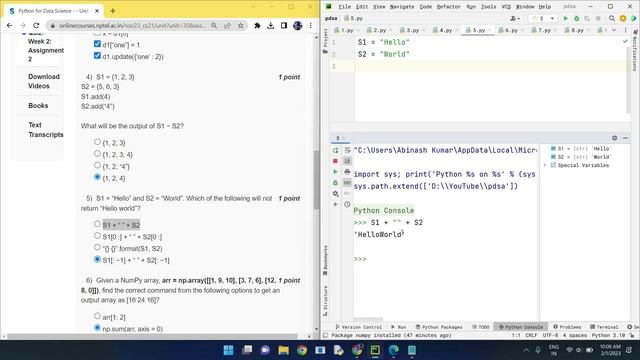Open the Books sidebar link

[38, 105]
